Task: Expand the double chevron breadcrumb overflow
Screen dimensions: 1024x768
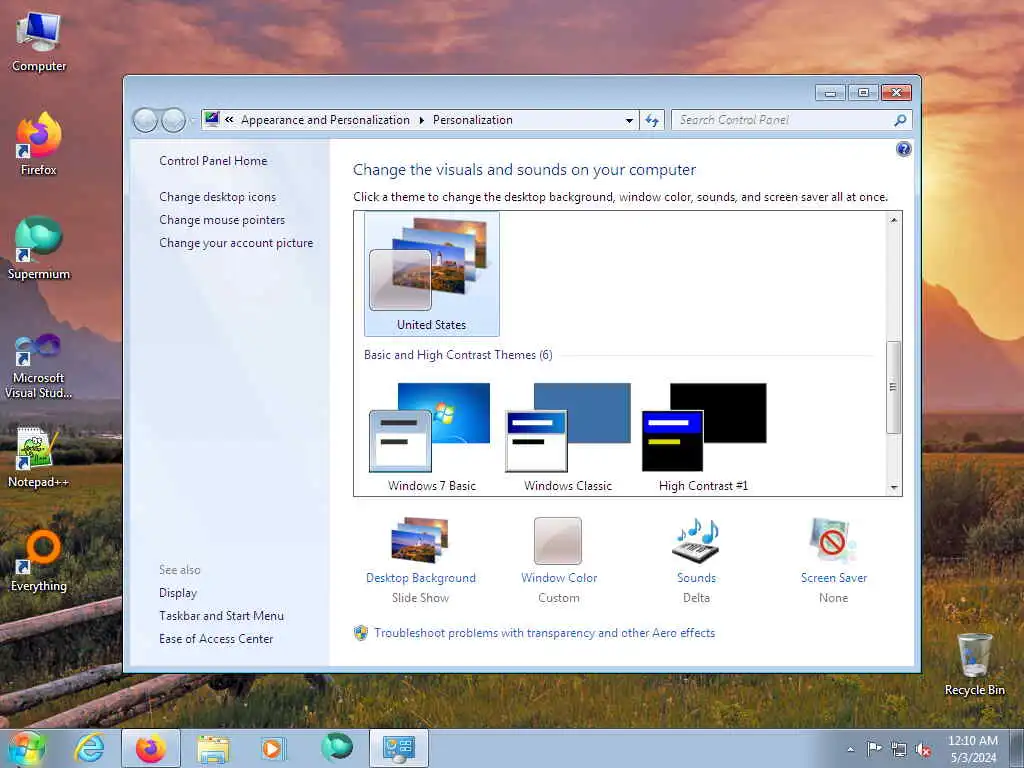Action: tap(229, 120)
